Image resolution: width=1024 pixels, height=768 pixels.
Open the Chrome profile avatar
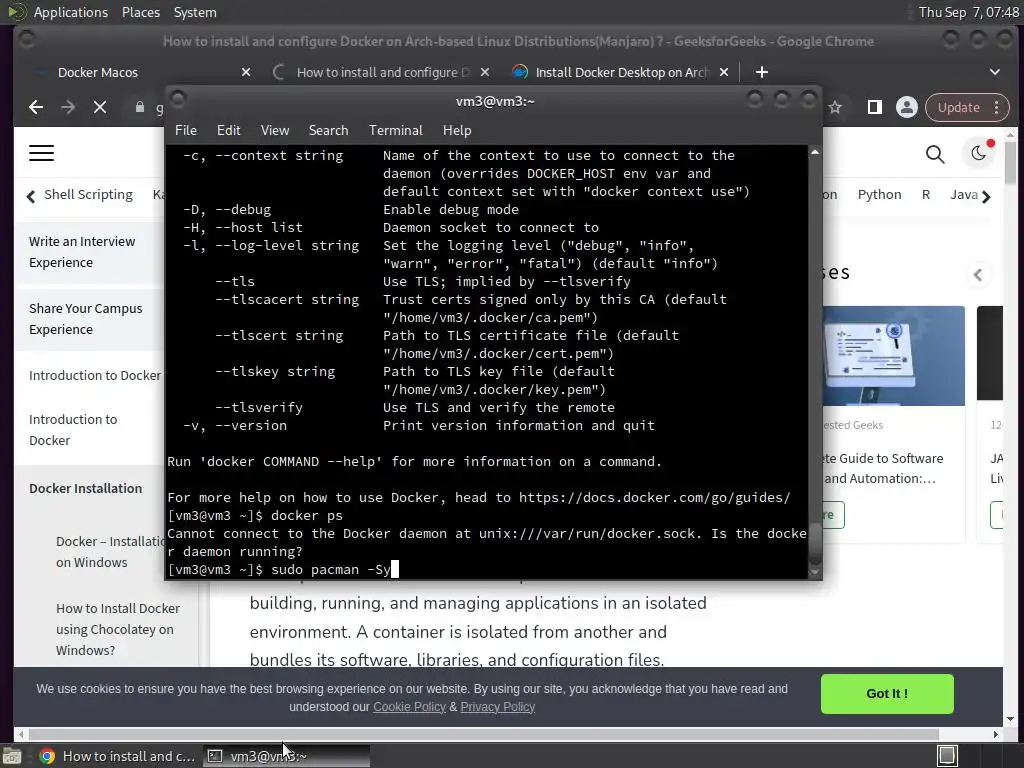coord(906,107)
